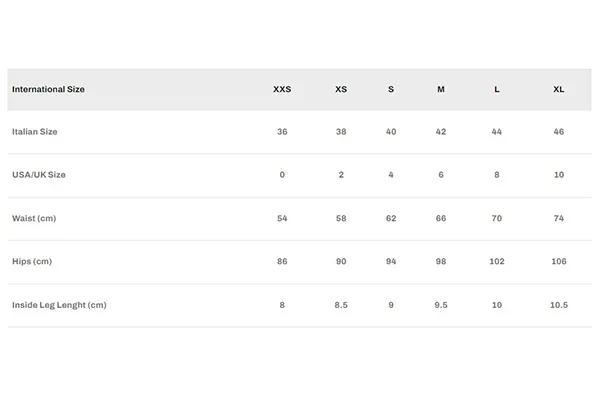Select the XXS column header
600x400 pixels.
(x=282, y=89)
